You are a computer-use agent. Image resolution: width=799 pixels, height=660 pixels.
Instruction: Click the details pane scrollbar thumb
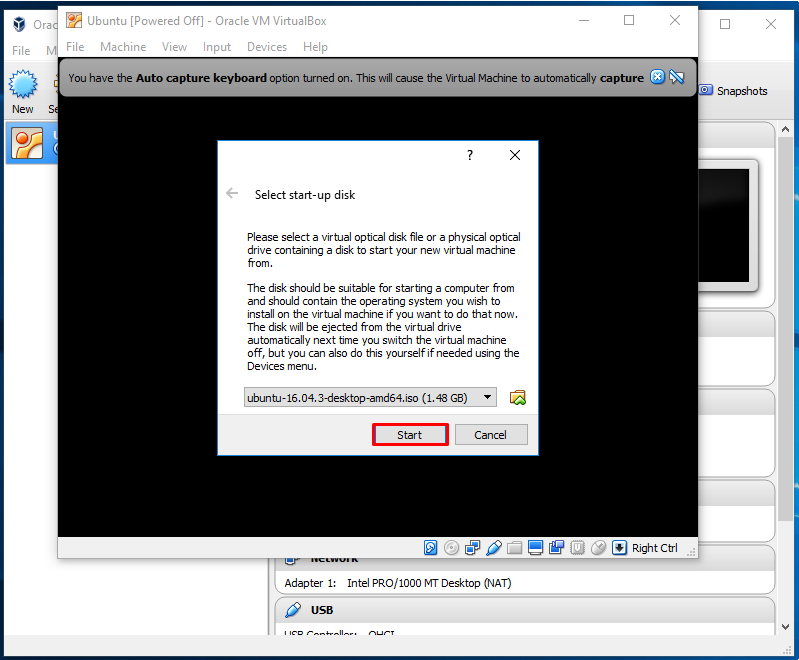[x=785, y=329]
